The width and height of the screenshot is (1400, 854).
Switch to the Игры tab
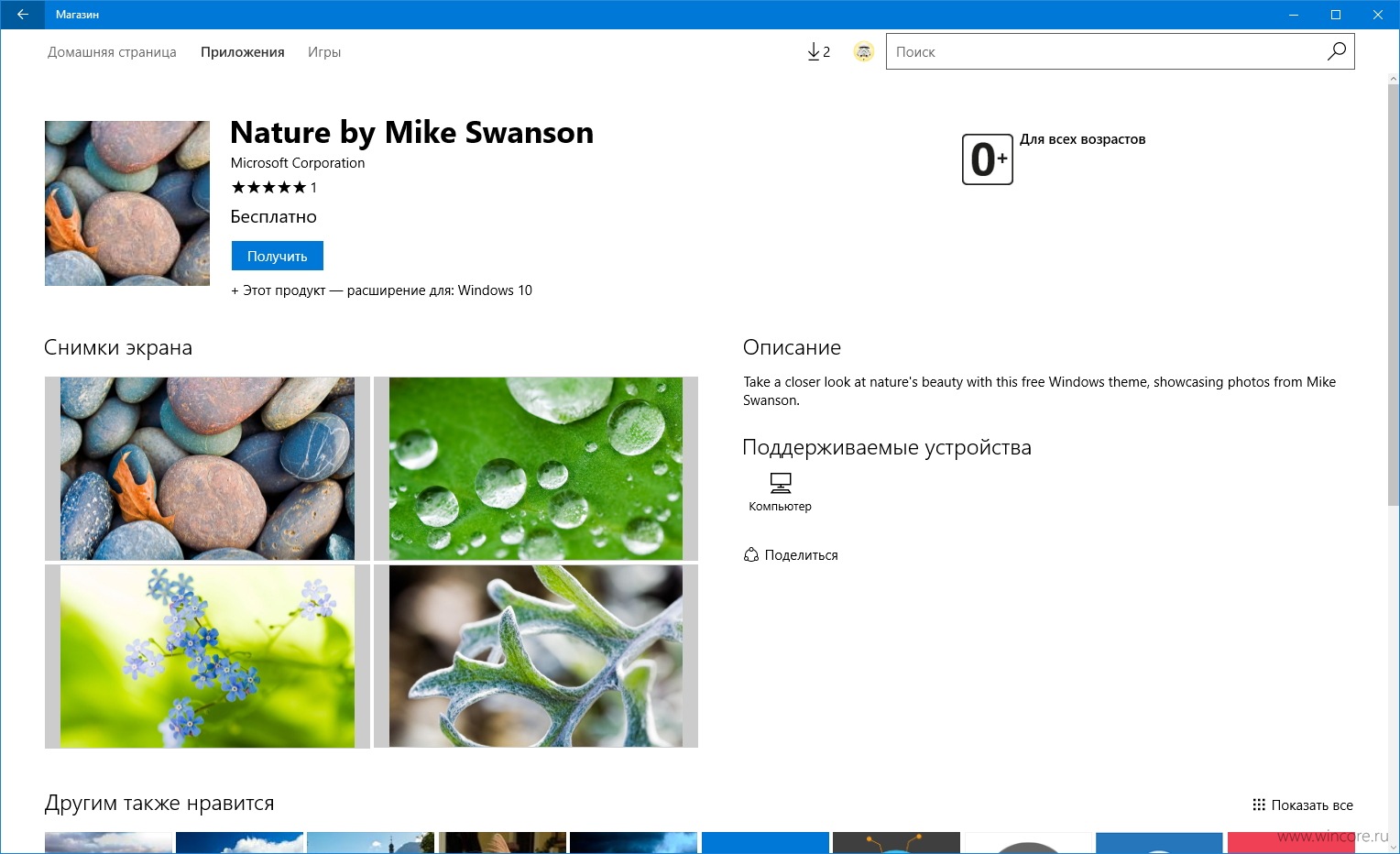pos(324,52)
